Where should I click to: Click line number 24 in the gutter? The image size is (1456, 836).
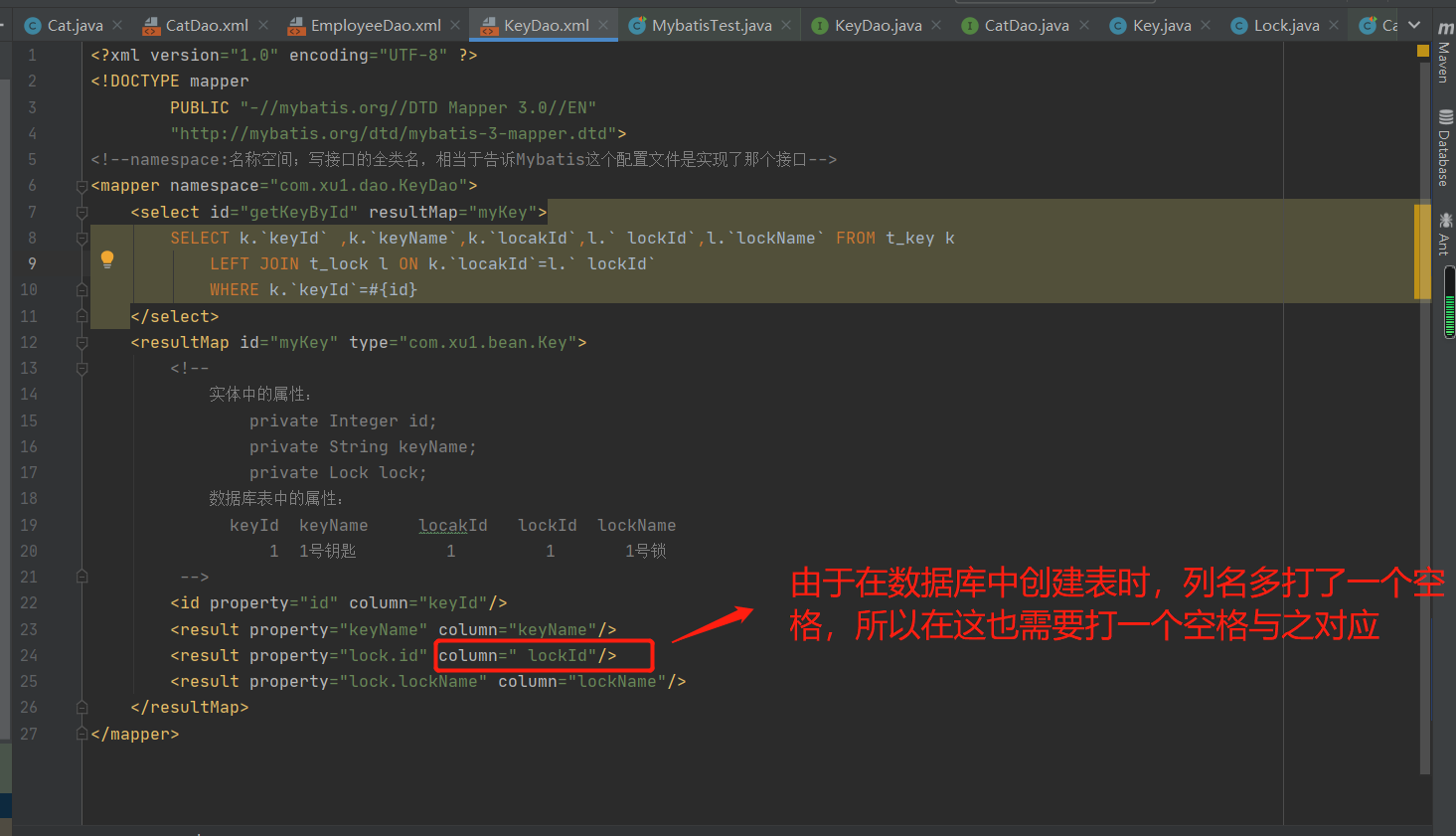29,655
